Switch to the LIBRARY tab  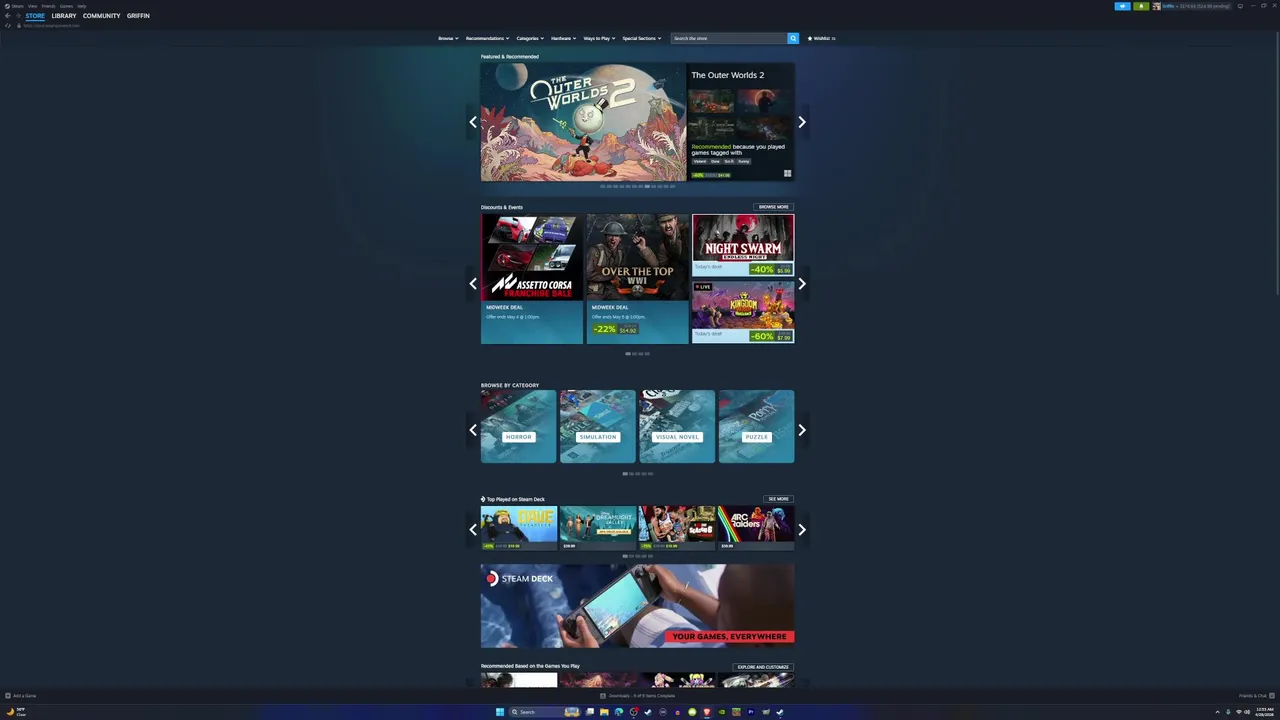64,16
